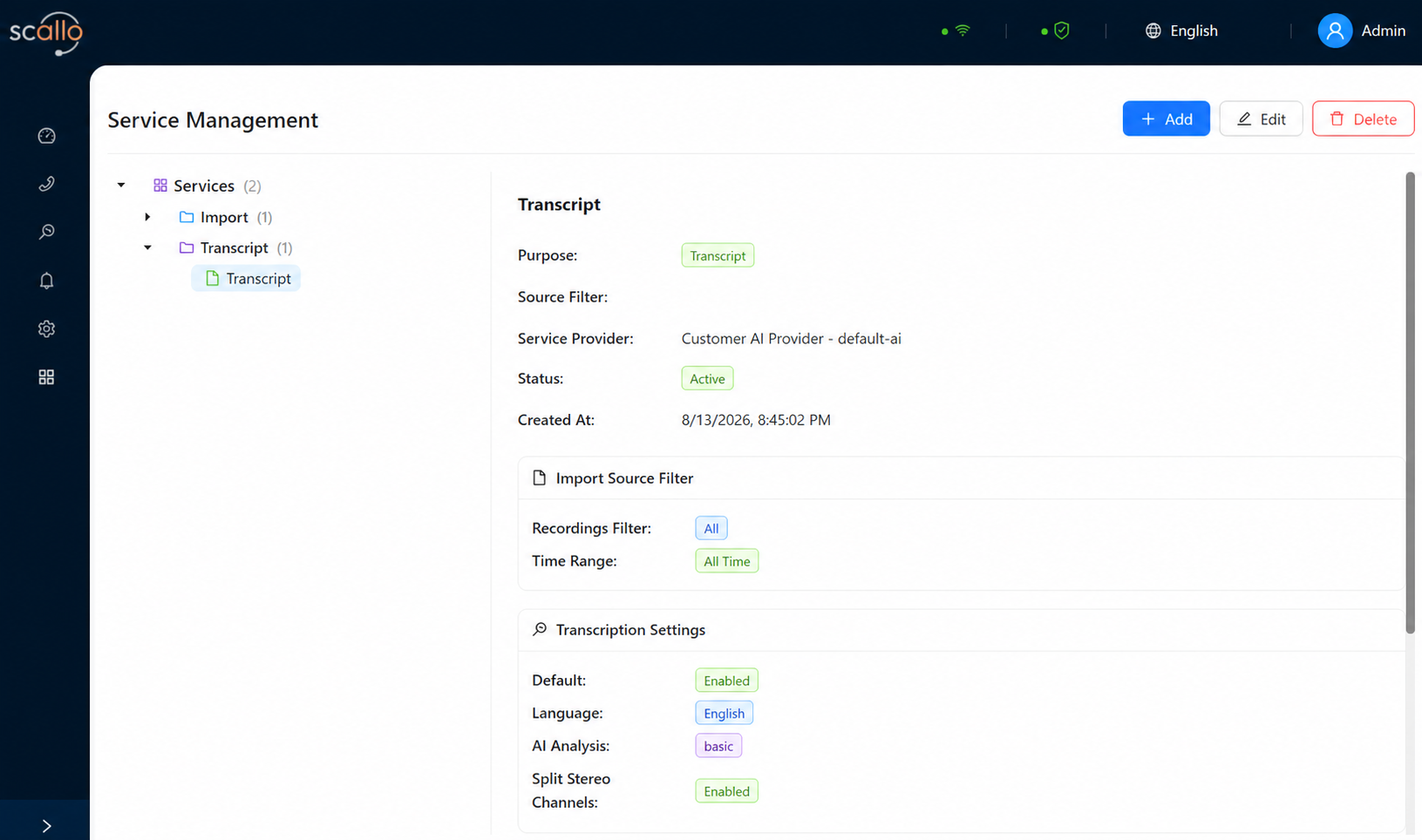Click the globe language icon
Screen dimensions: 1422x840
(1153, 30)
